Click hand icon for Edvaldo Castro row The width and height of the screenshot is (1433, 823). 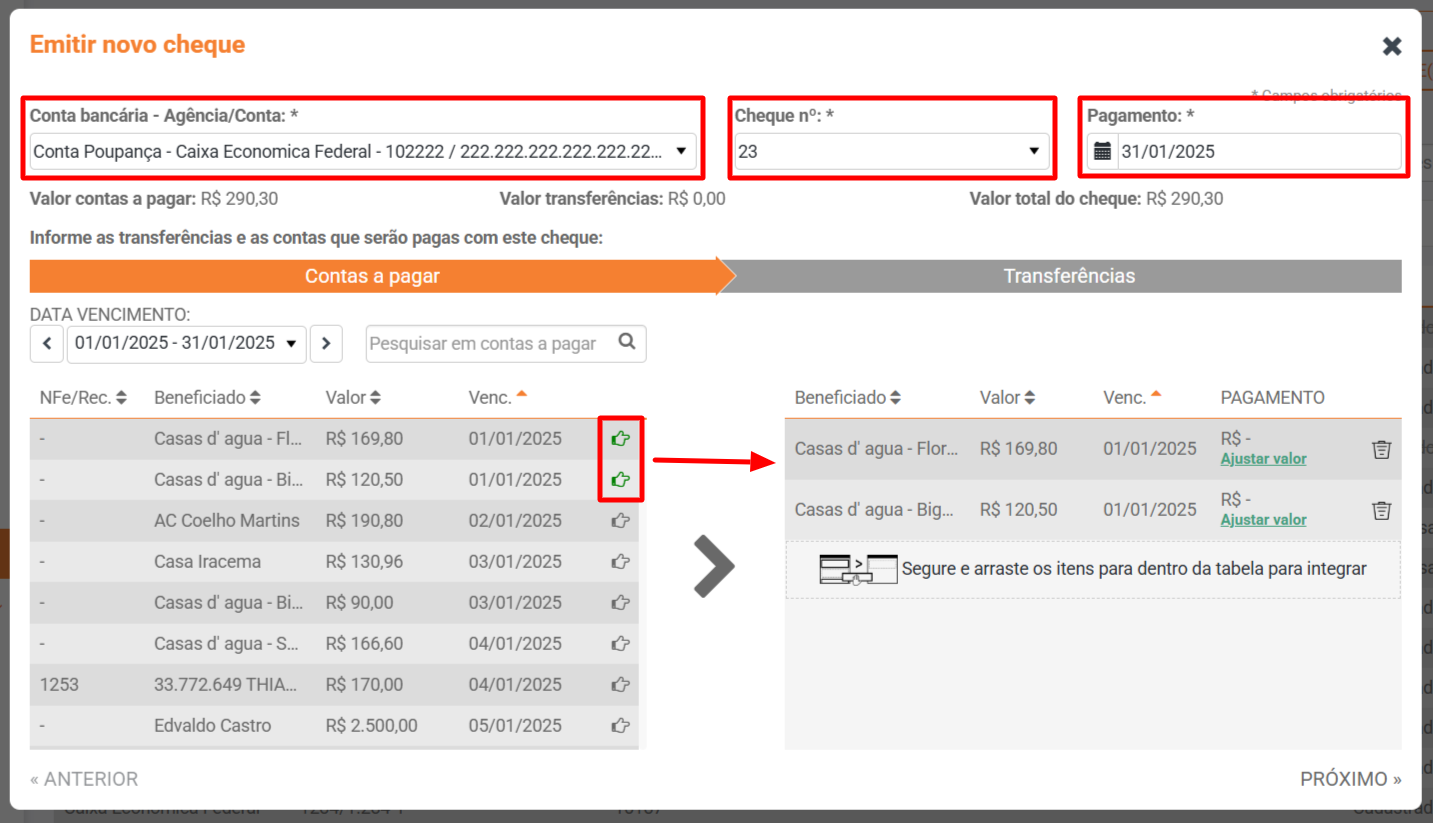620,725
